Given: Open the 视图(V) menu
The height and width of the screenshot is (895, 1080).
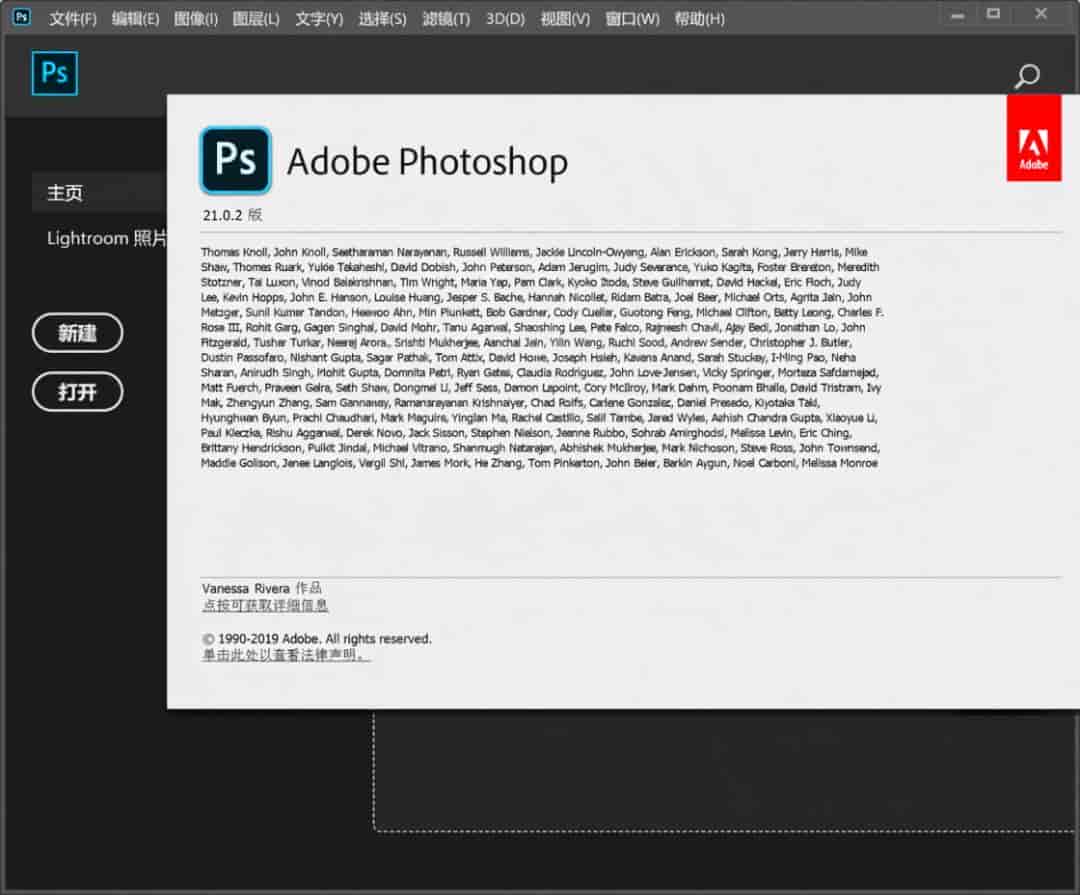Looking at the screenshot, I should (x=565, y=19).
